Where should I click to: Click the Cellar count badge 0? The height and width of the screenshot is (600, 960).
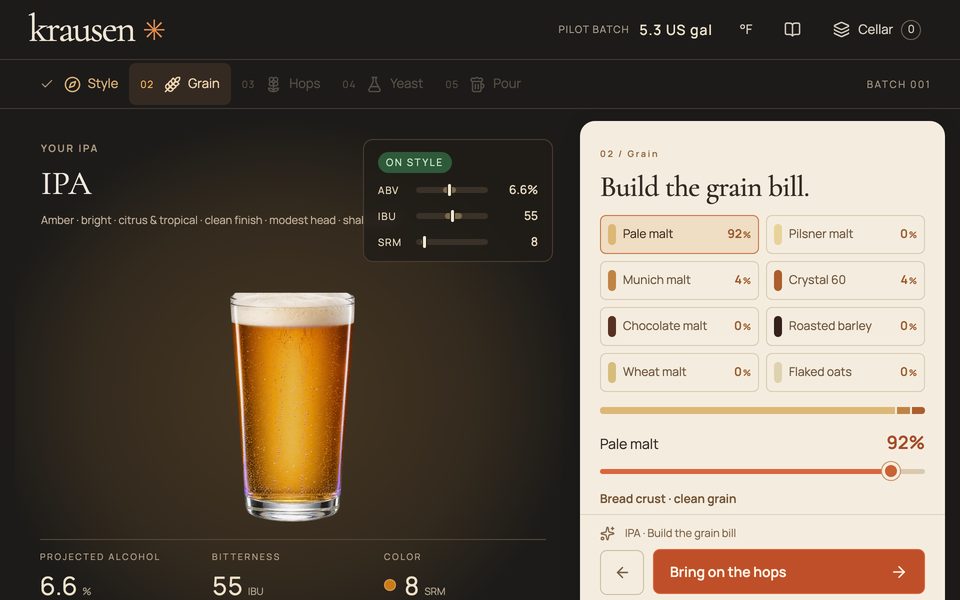pyautogui.click(x=910, y=29)
